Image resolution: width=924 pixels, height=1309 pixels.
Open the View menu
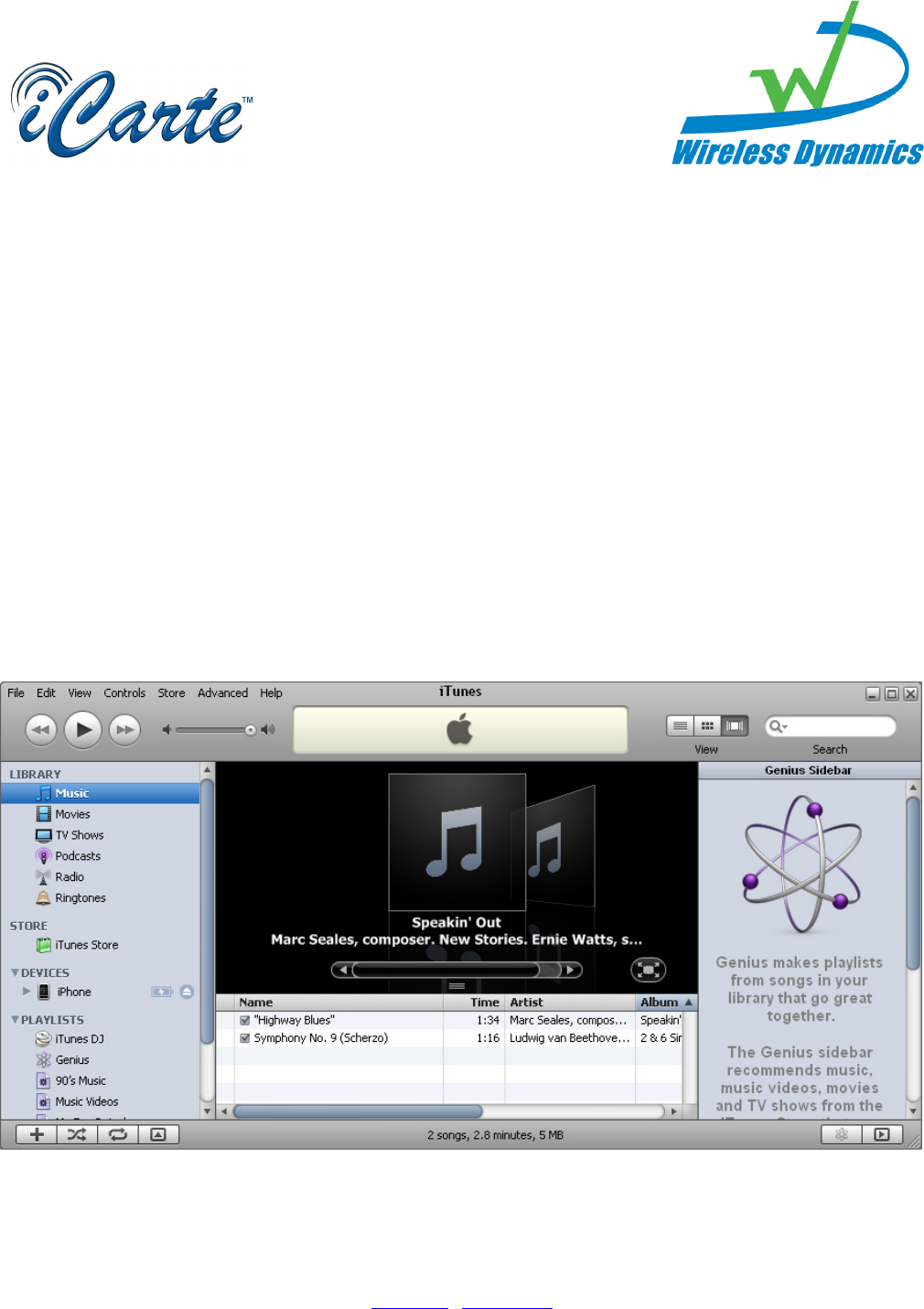pyautogui.click(x=80, y=693)
